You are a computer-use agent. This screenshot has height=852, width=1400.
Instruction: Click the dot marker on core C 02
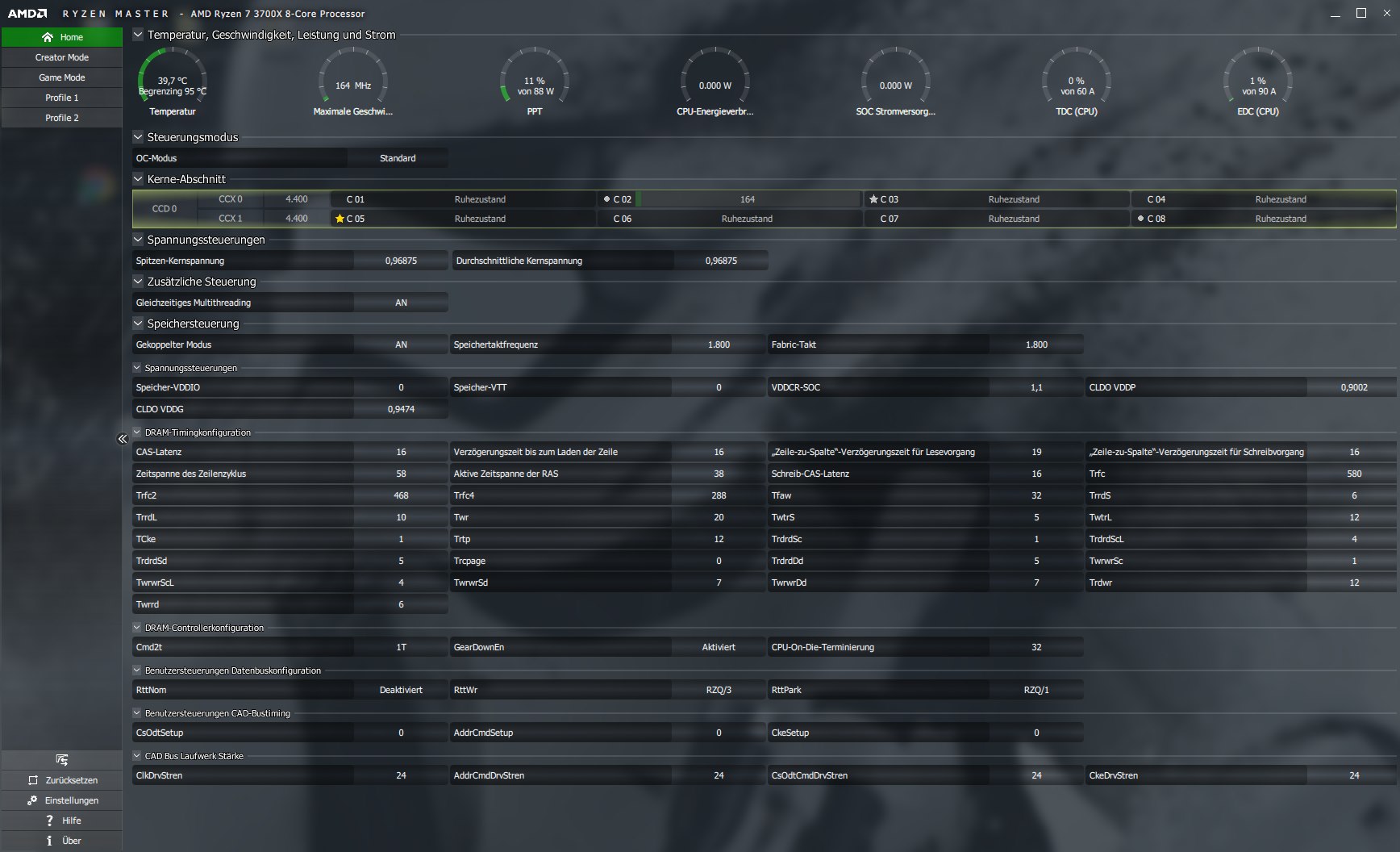tap(606, 199)
